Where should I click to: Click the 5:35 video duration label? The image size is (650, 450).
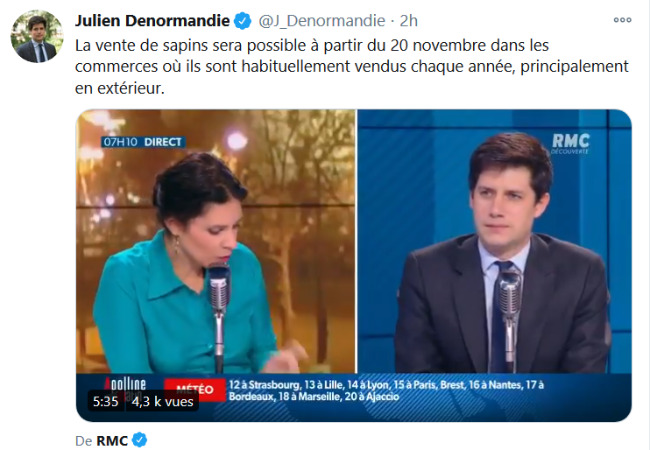[105, 402]
